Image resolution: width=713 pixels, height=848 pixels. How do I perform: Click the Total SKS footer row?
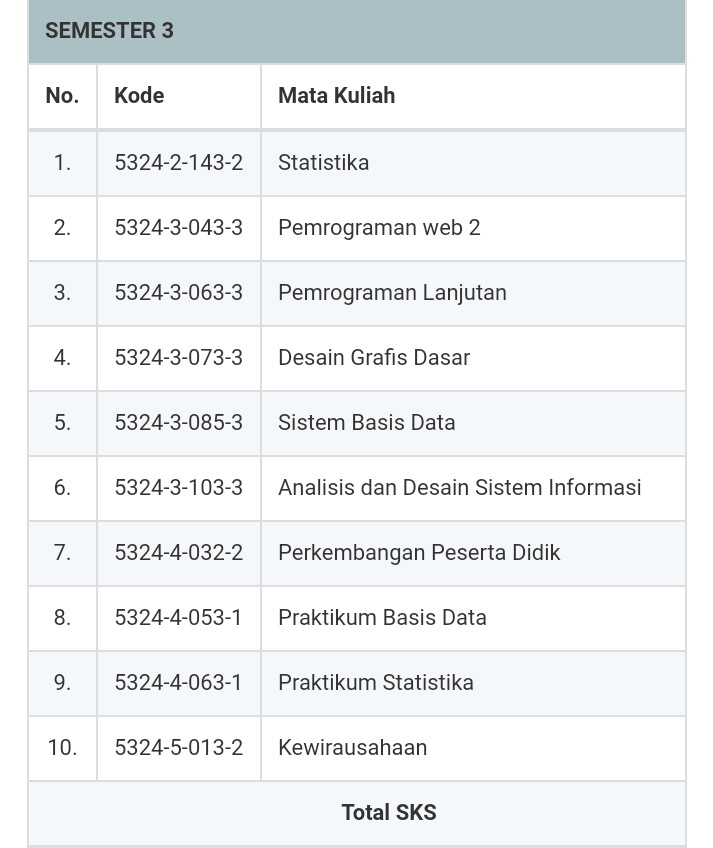coord(356,813)
